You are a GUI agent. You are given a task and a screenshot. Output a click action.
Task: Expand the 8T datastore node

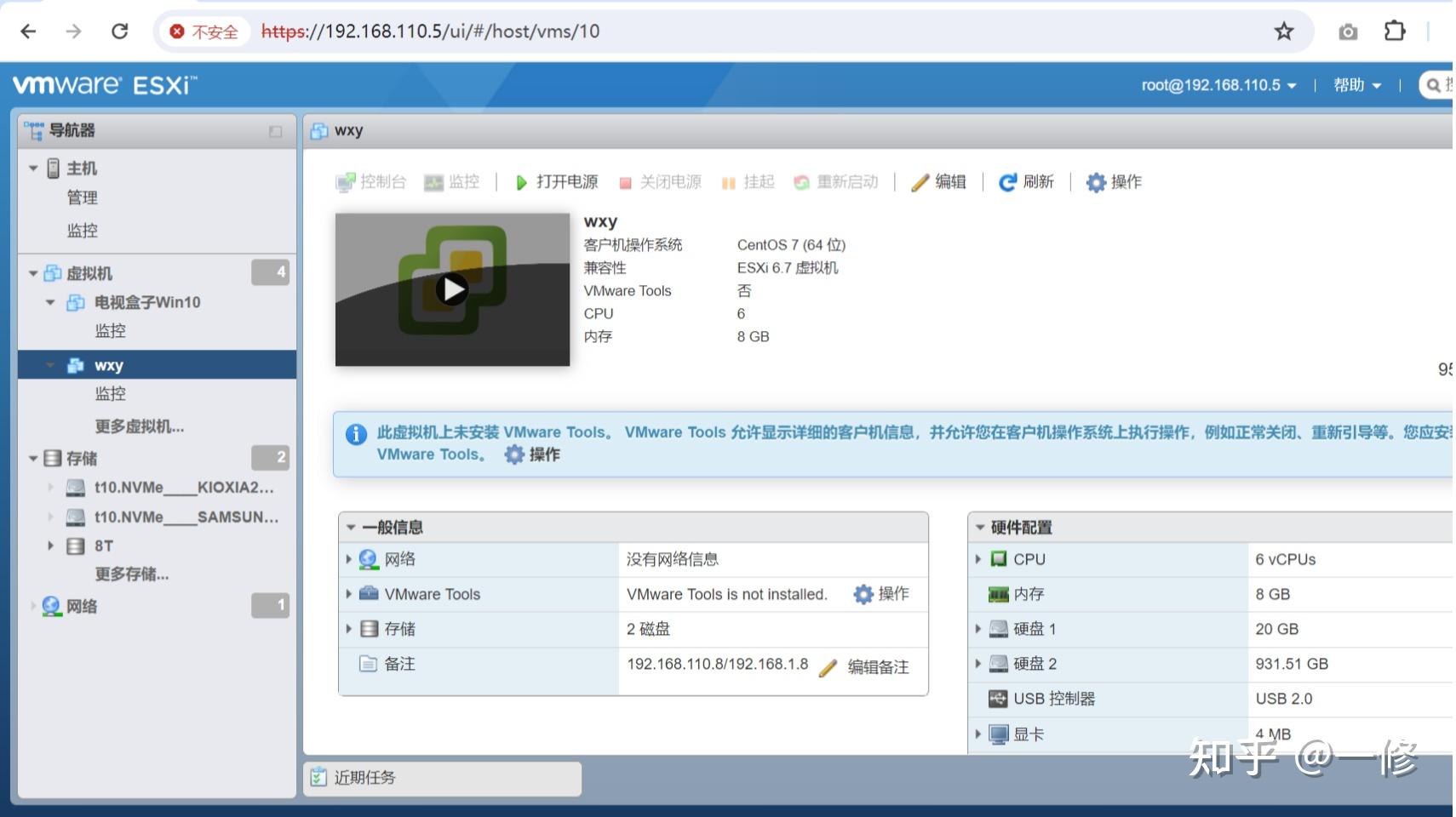point(50,546)
